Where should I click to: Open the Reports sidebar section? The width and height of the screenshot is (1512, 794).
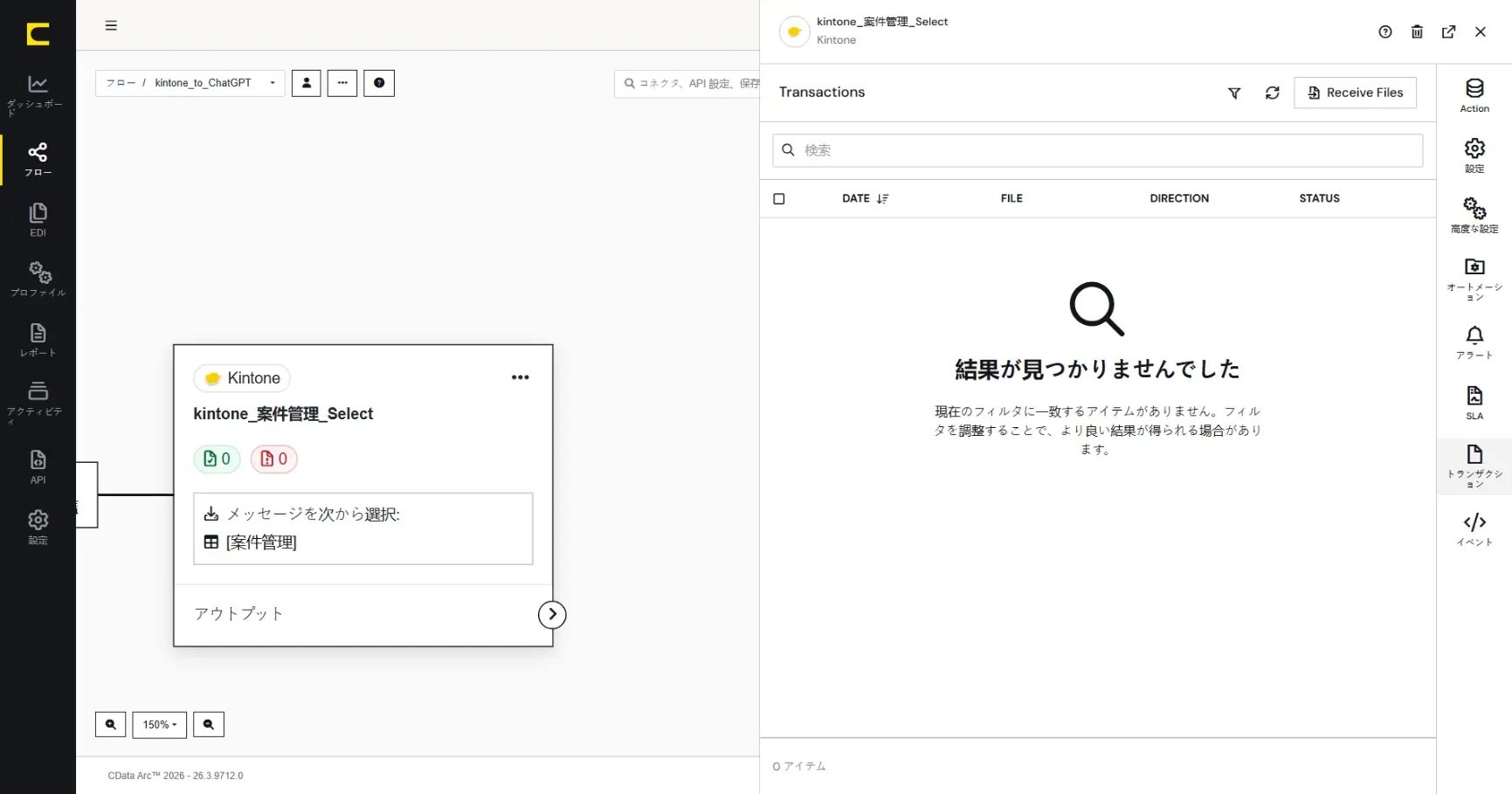pyautogui.click(x=38, y=340)
